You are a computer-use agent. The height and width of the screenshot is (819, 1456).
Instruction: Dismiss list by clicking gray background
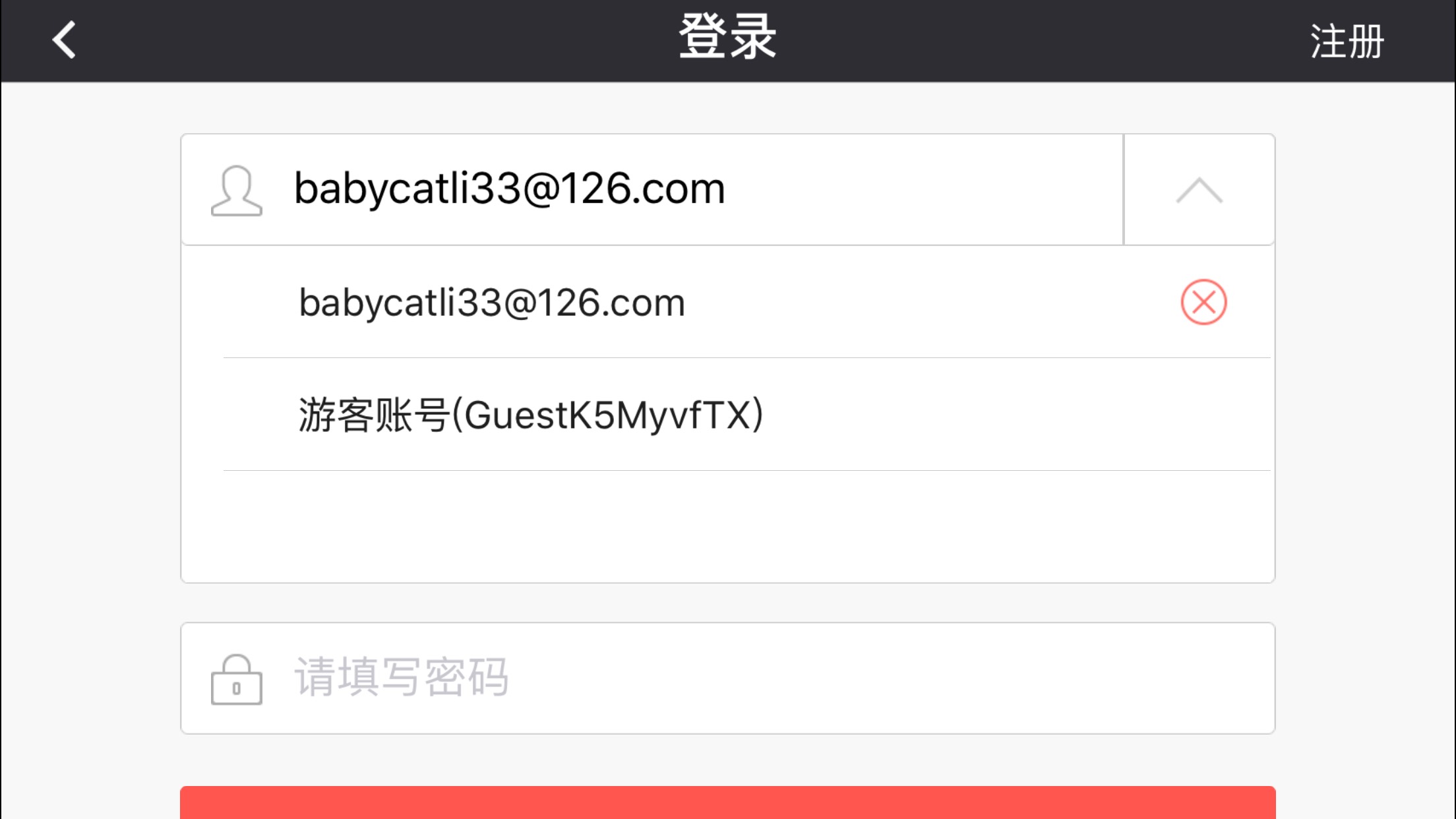1365,396
